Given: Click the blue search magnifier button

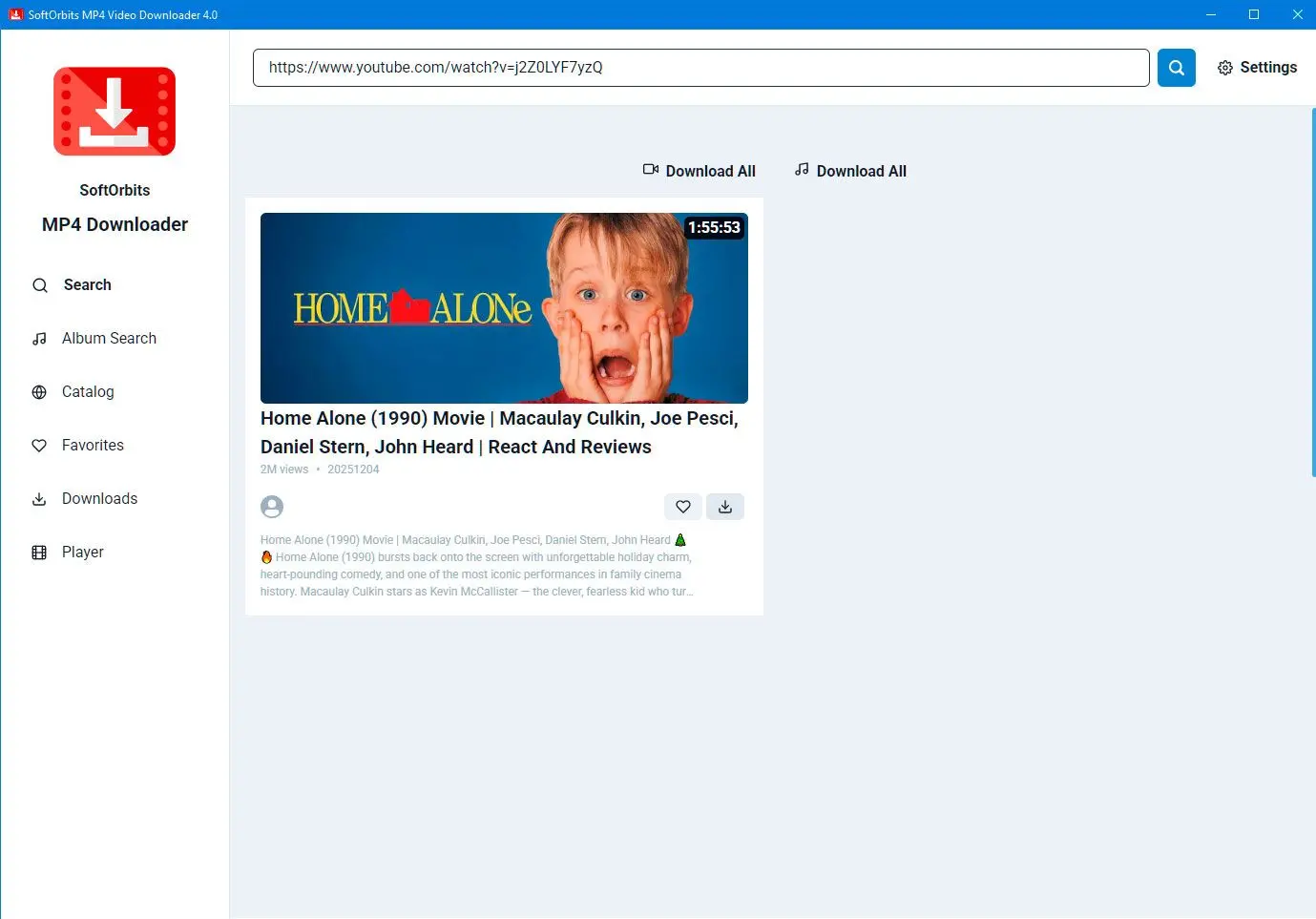Looking at the screenshot, I should (1176, 68).
